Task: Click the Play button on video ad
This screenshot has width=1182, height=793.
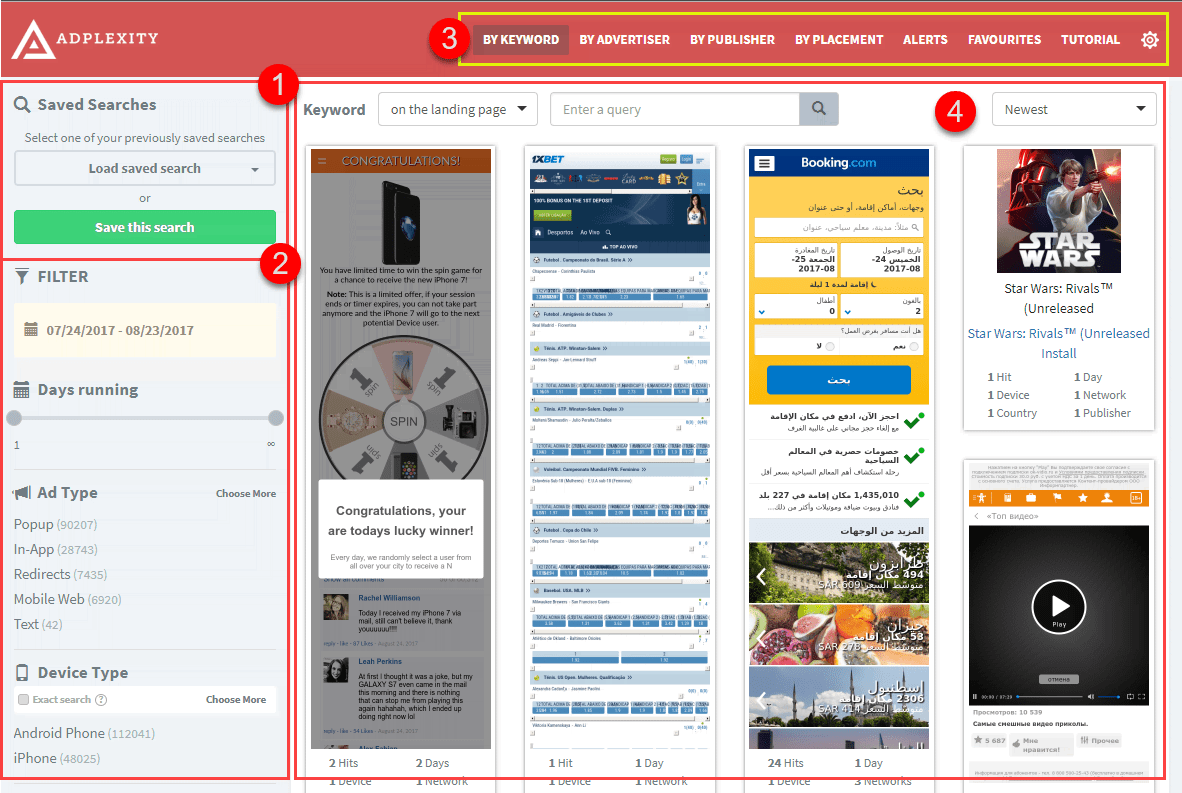Action: pyautogui.click(x=1059, y=606)
